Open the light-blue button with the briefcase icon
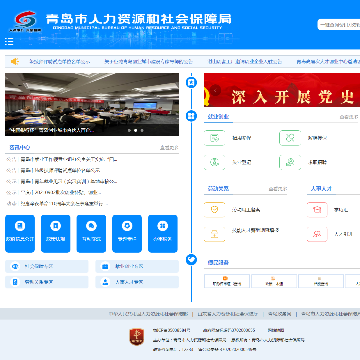Image resolution: width=360 pixels, height=360 pixels. click(137, 266)
